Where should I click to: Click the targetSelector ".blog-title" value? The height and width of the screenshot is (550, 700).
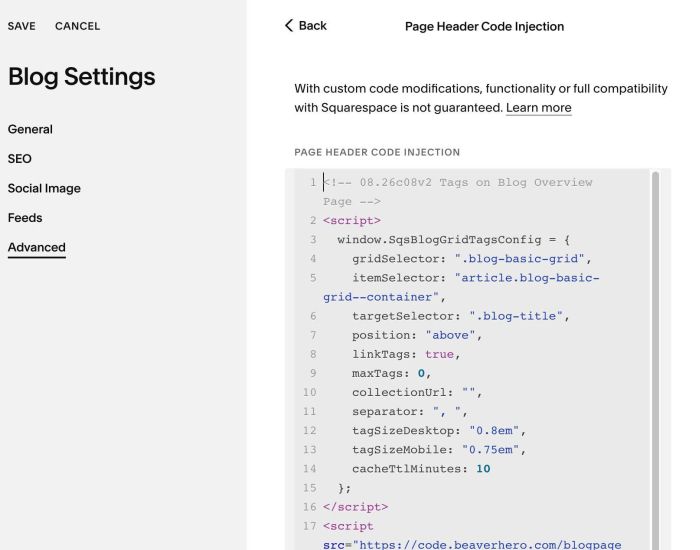click(x=516, y=316)
